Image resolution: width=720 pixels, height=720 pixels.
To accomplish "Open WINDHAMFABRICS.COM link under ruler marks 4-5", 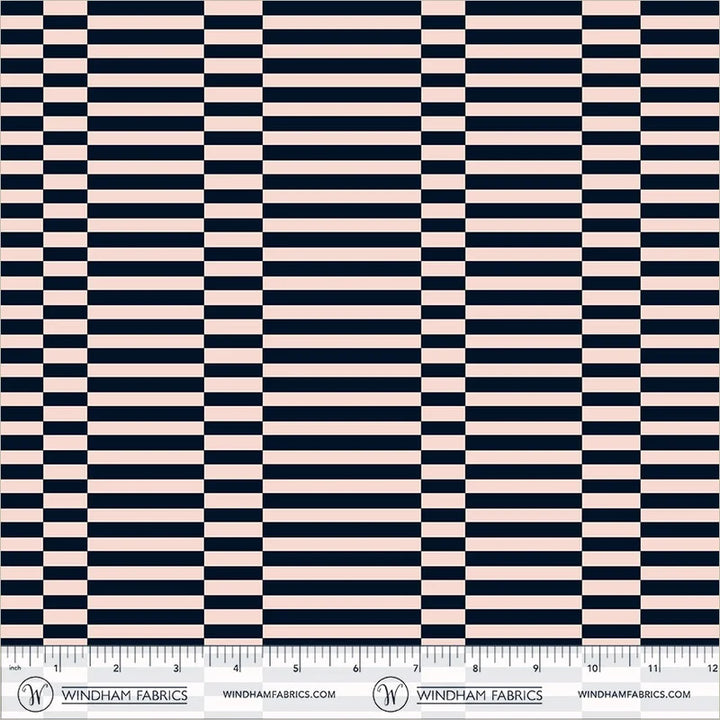I will click(x=279, y=694).
